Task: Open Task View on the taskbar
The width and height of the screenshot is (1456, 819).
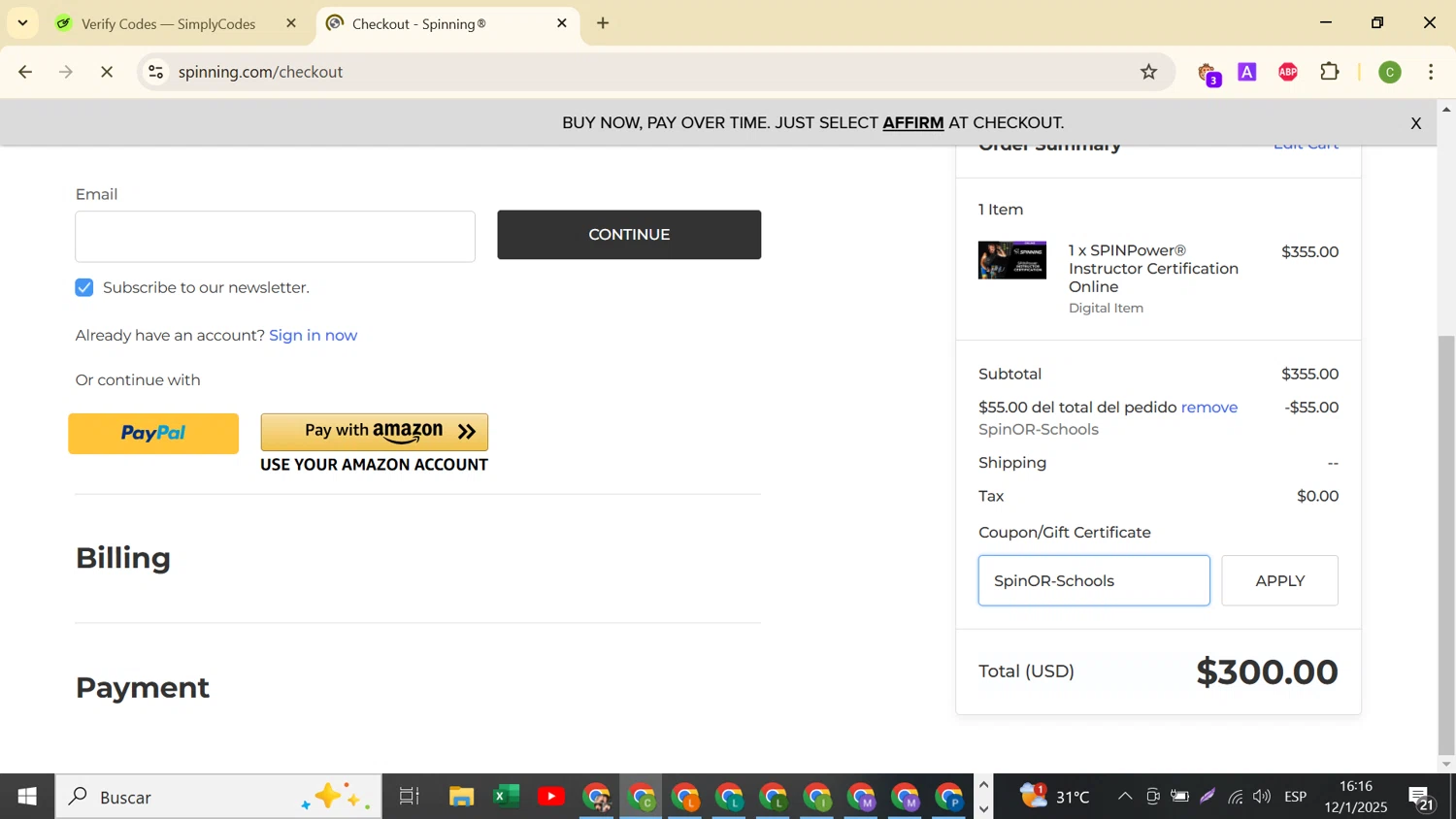Action: tap(409, 797)
